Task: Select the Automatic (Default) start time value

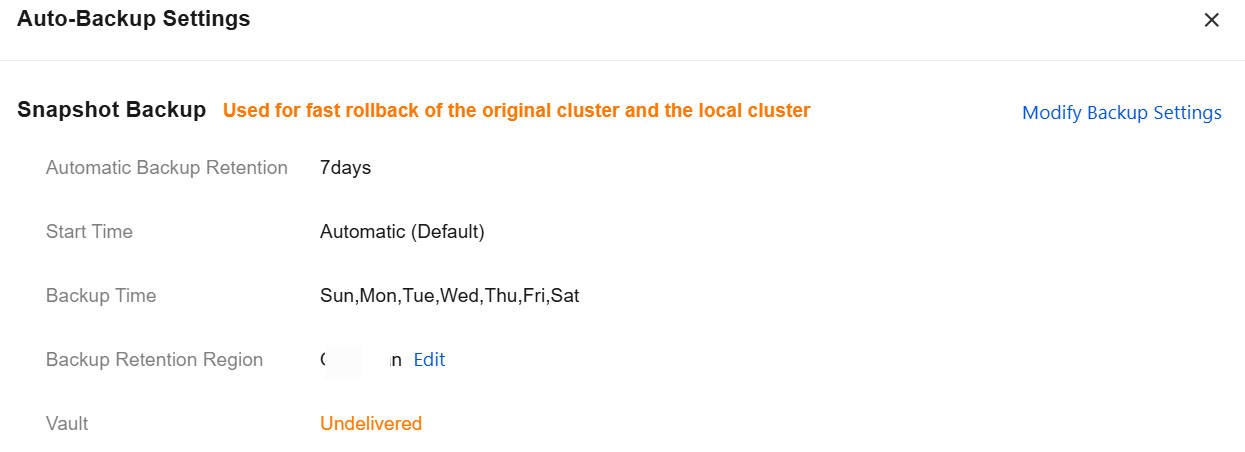Action: 402,232
